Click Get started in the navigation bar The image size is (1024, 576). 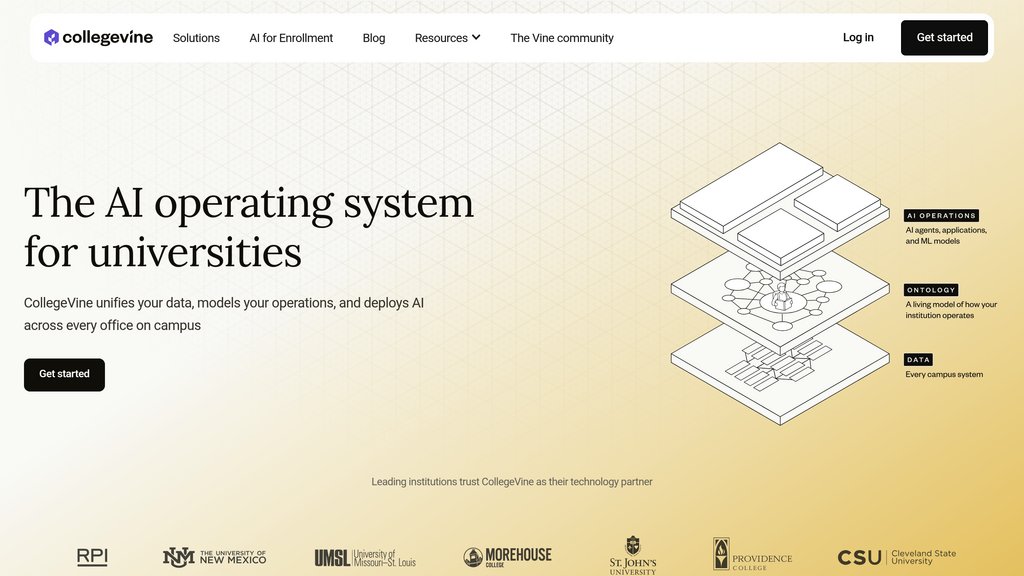click(x=944, y=37)
